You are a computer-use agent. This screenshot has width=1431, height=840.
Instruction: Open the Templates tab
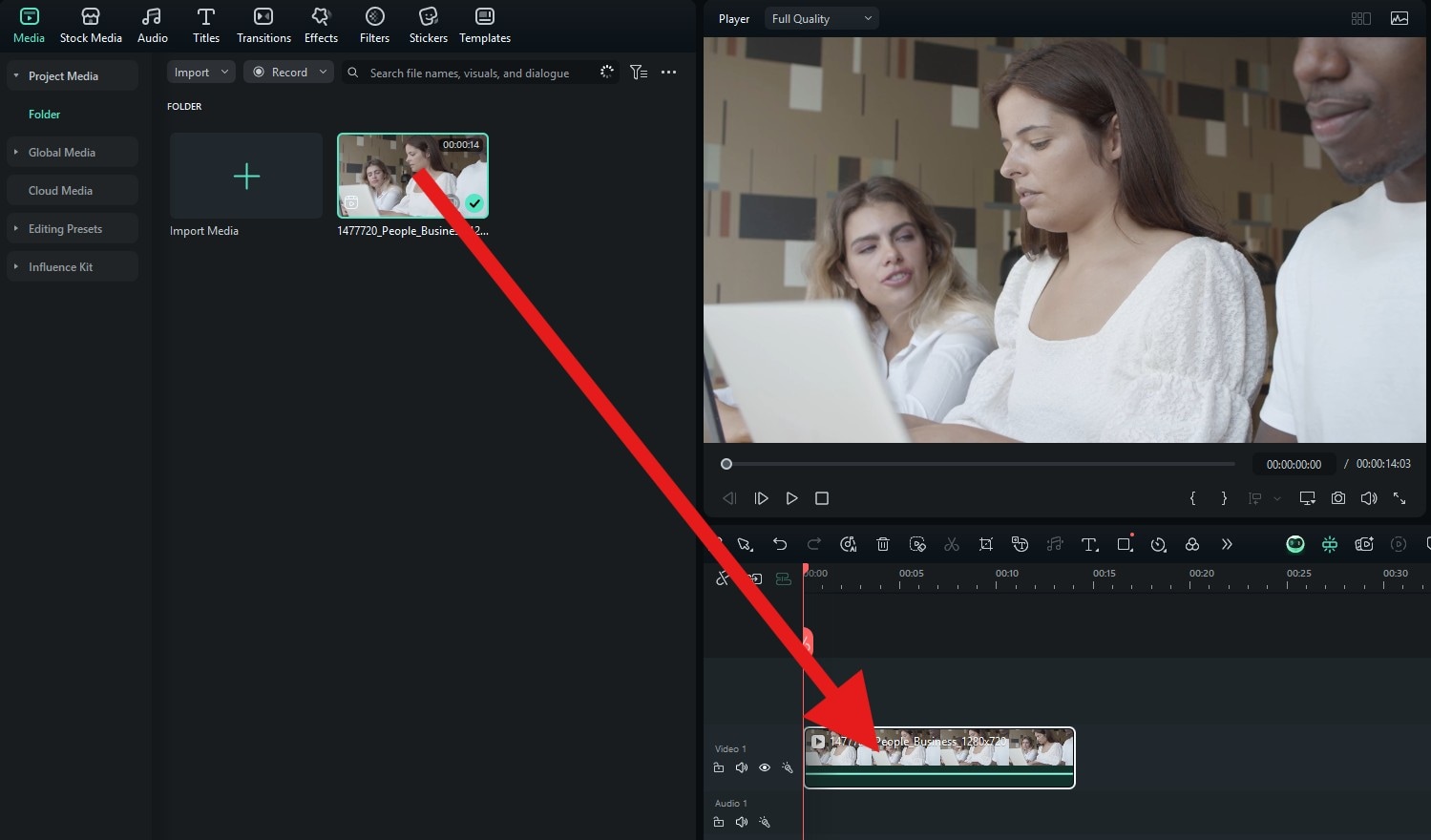(485, 26)
